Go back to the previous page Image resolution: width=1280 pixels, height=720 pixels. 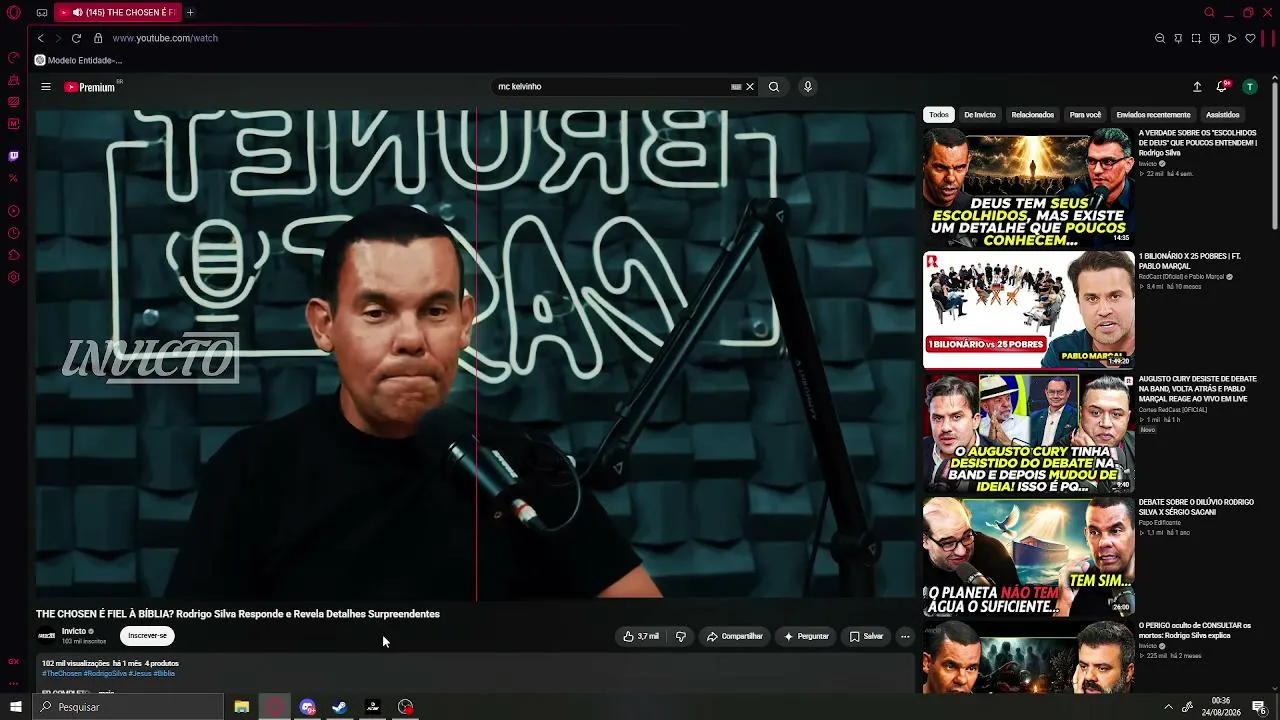41,38
